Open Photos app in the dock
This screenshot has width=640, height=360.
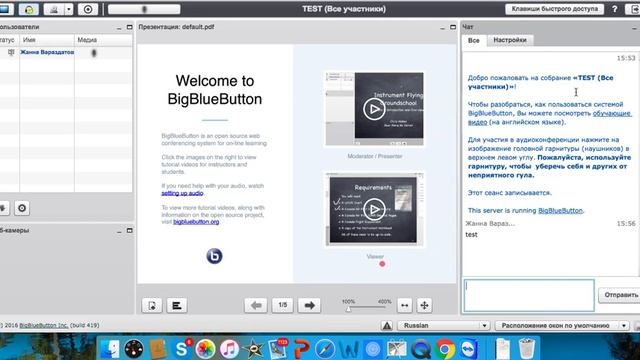tap(205, 349)
